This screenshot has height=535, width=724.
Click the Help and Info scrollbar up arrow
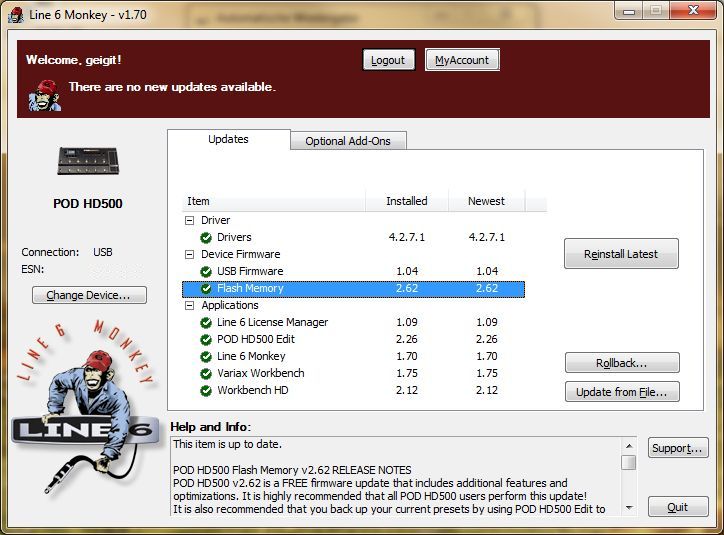click(628, 446)
